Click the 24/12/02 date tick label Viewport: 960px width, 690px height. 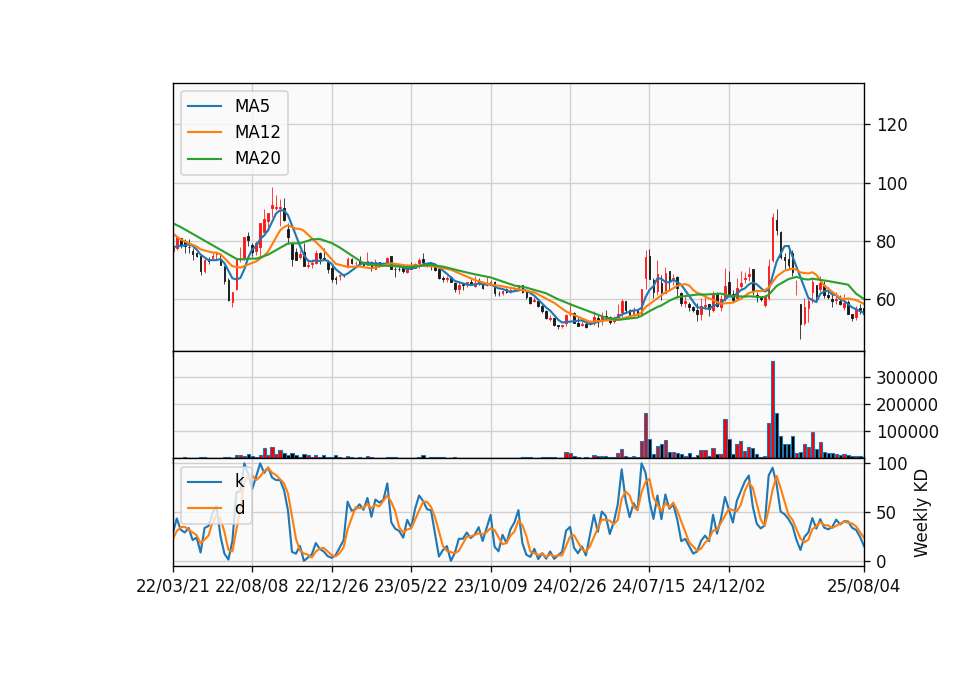pos(729,586)
